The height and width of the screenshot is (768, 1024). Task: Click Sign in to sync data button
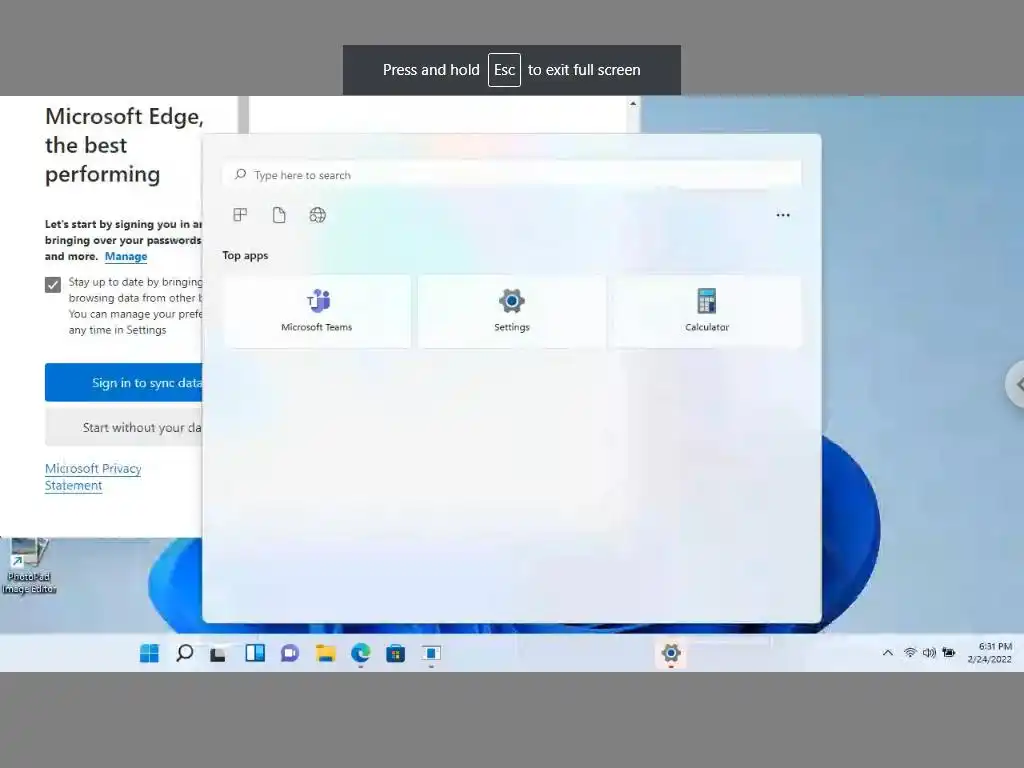click(x=124, y=383)
